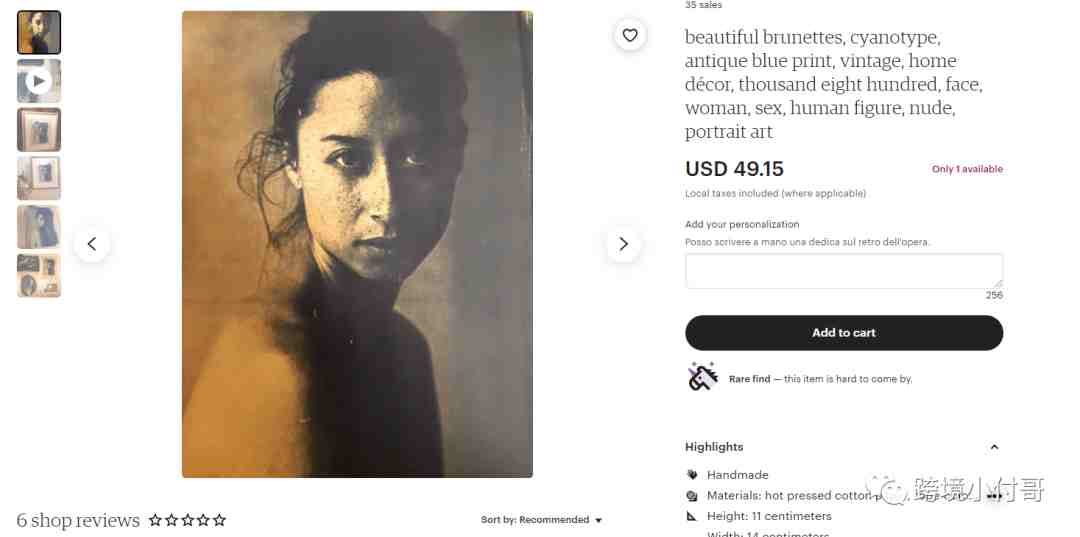Go to previous product photo with left arrow
1080x537 pixels.
(x=92, y=244)
